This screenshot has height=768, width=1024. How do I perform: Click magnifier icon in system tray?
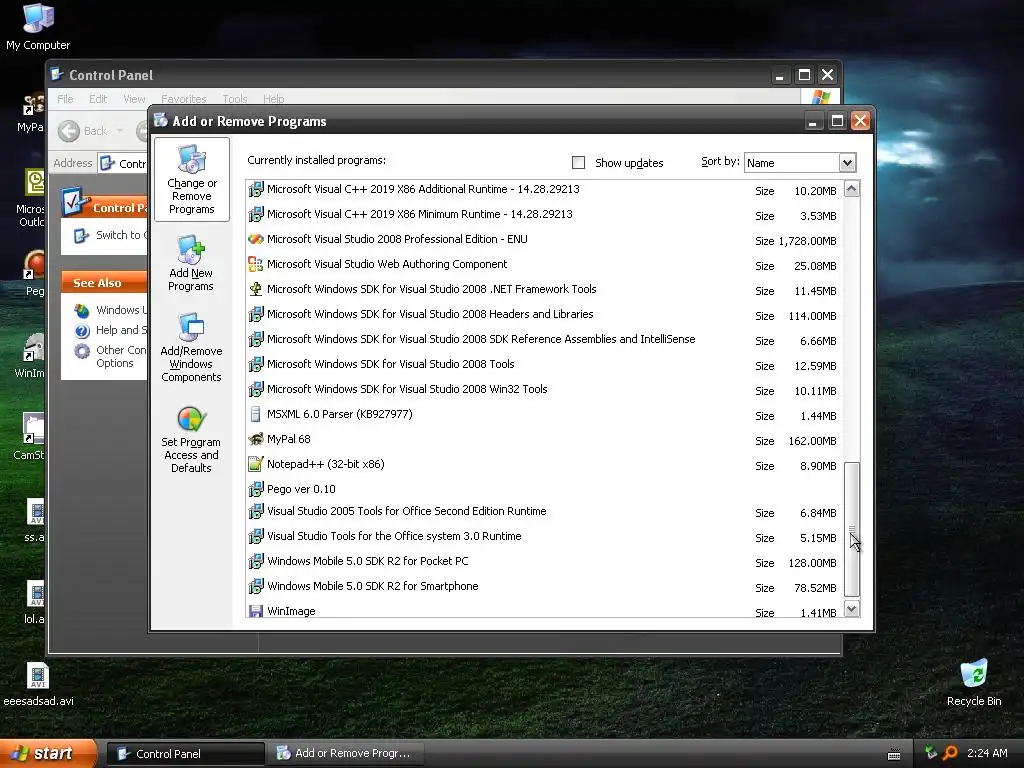click(x=950, y=753)
